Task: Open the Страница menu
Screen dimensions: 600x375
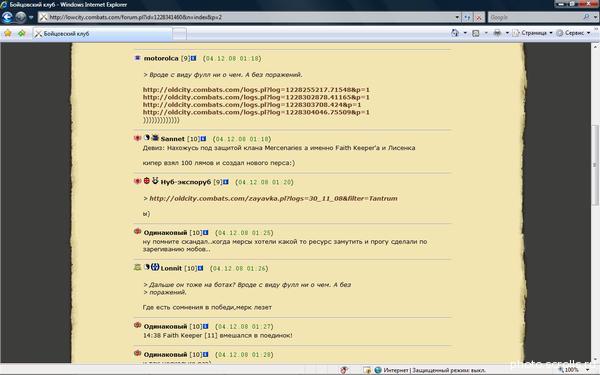Action: click(532, 33)
